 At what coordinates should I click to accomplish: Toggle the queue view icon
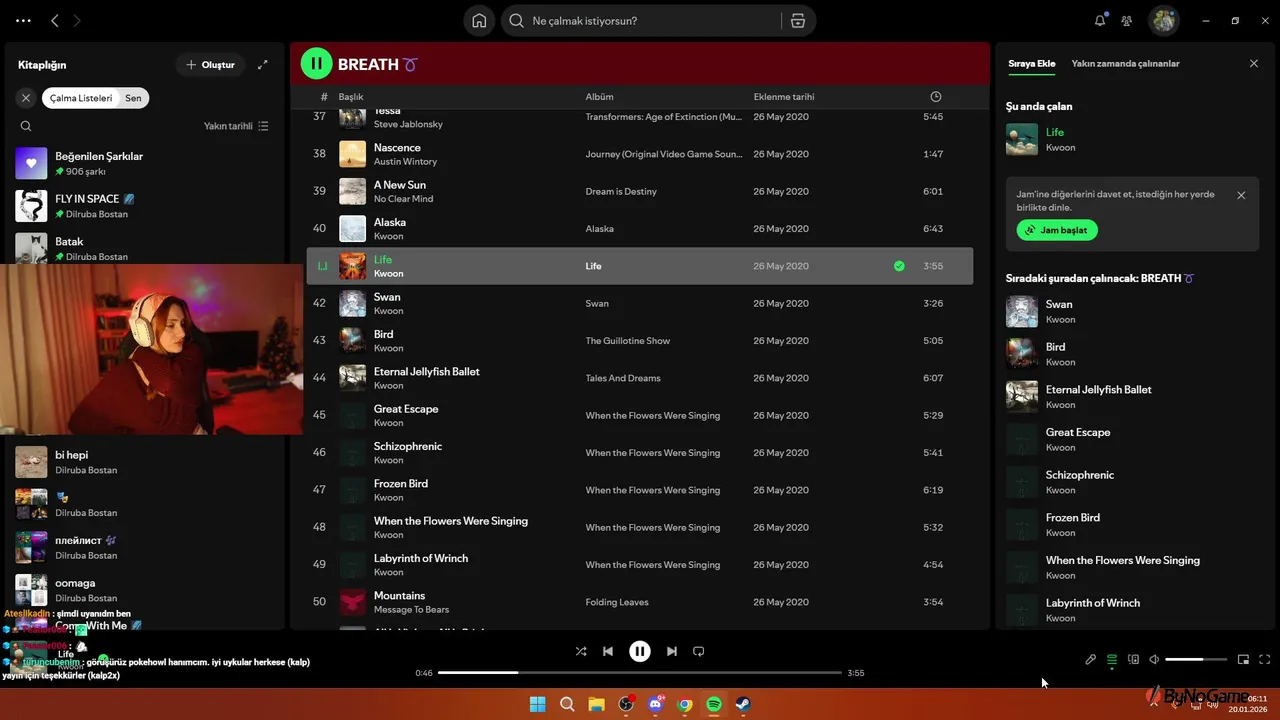click(x=1112, y=659)
